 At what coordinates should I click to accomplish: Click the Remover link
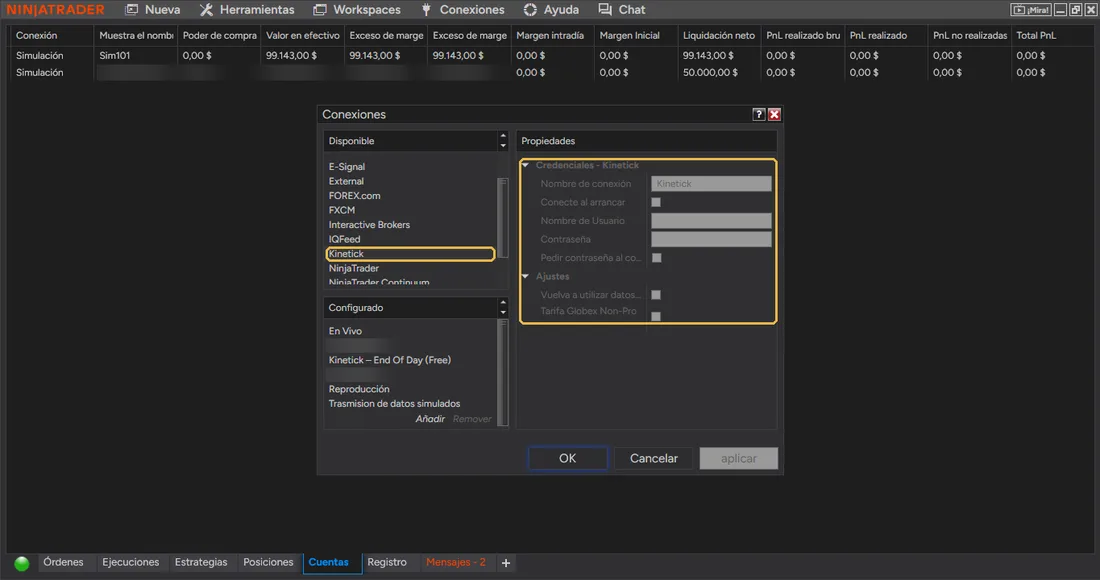click(472, 419)
